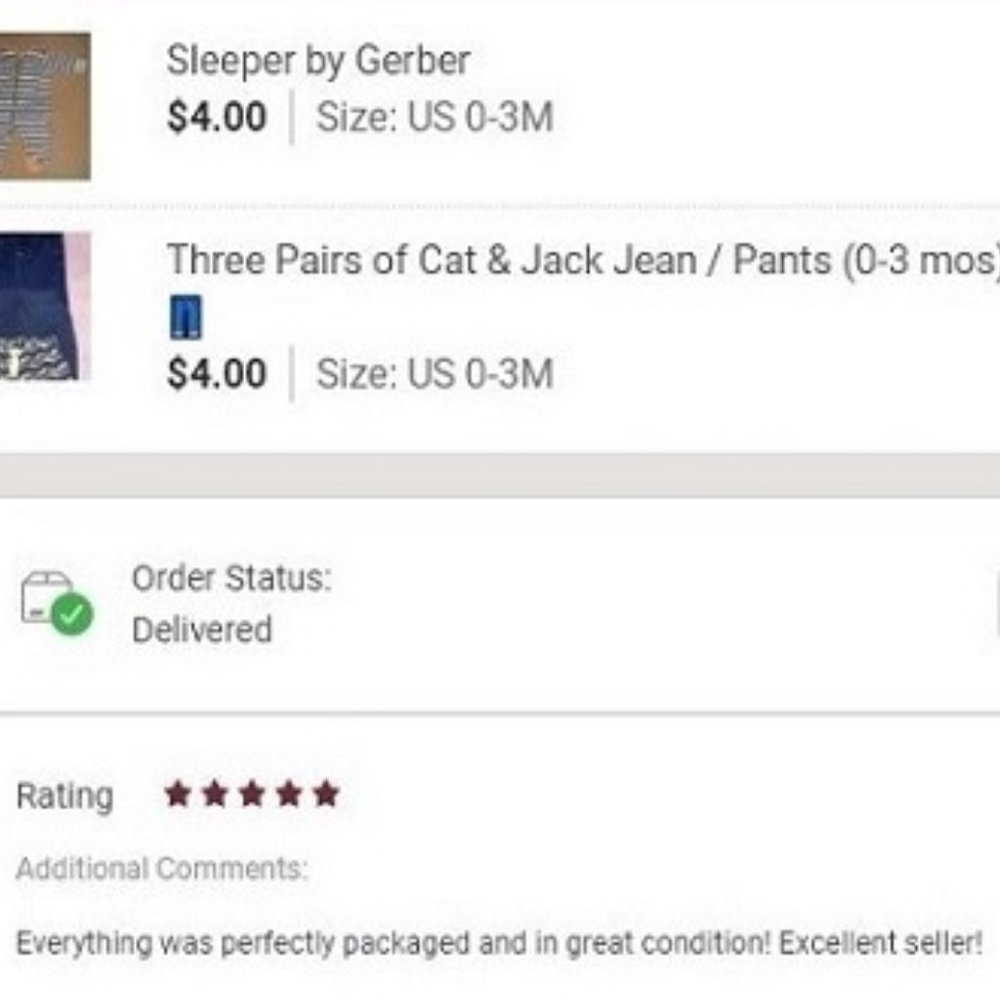The height and width of the screenshot is (1000, 1000).
Task: Open Three Pairs of Cat & Jack listing
Action: coord(582,260)
